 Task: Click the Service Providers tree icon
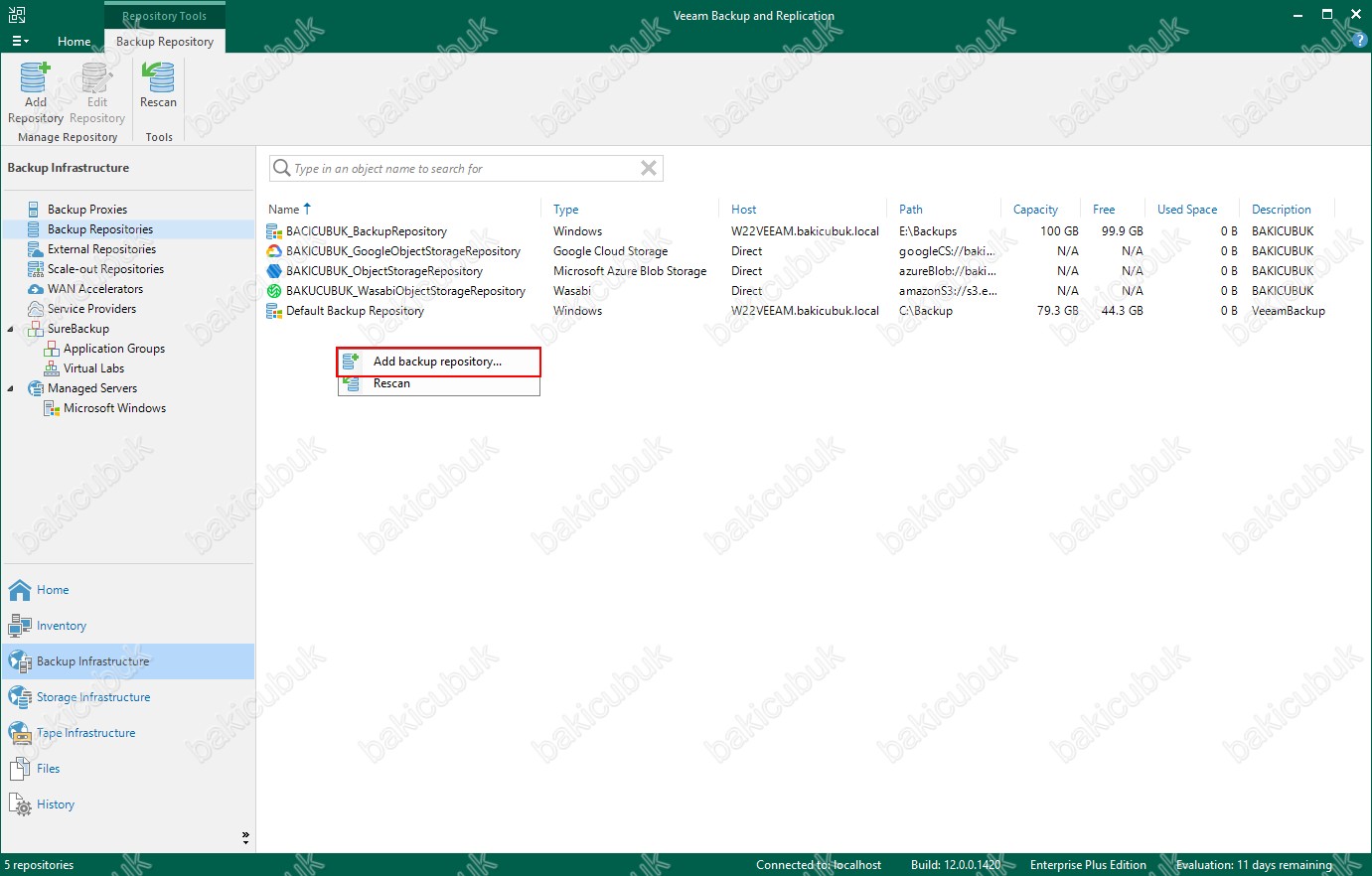[36, 309]
